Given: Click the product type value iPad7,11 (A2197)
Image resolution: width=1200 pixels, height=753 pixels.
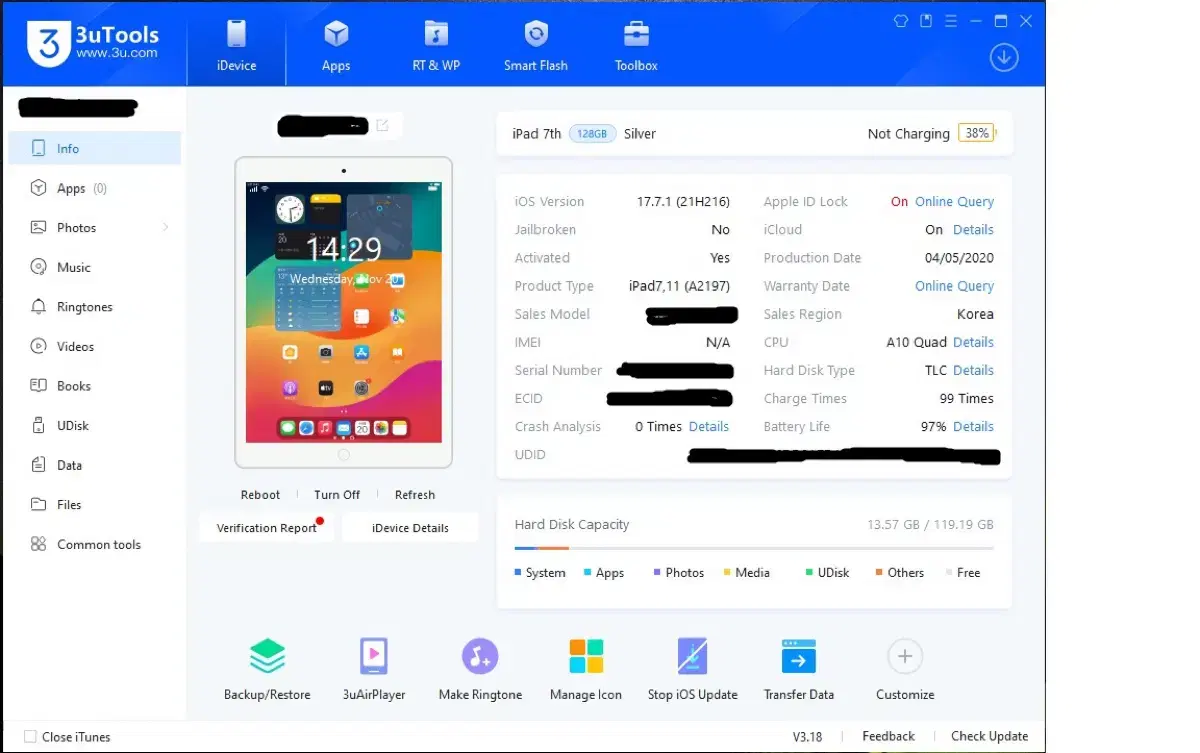Looking at the screenshot, I should click(679, 286).
